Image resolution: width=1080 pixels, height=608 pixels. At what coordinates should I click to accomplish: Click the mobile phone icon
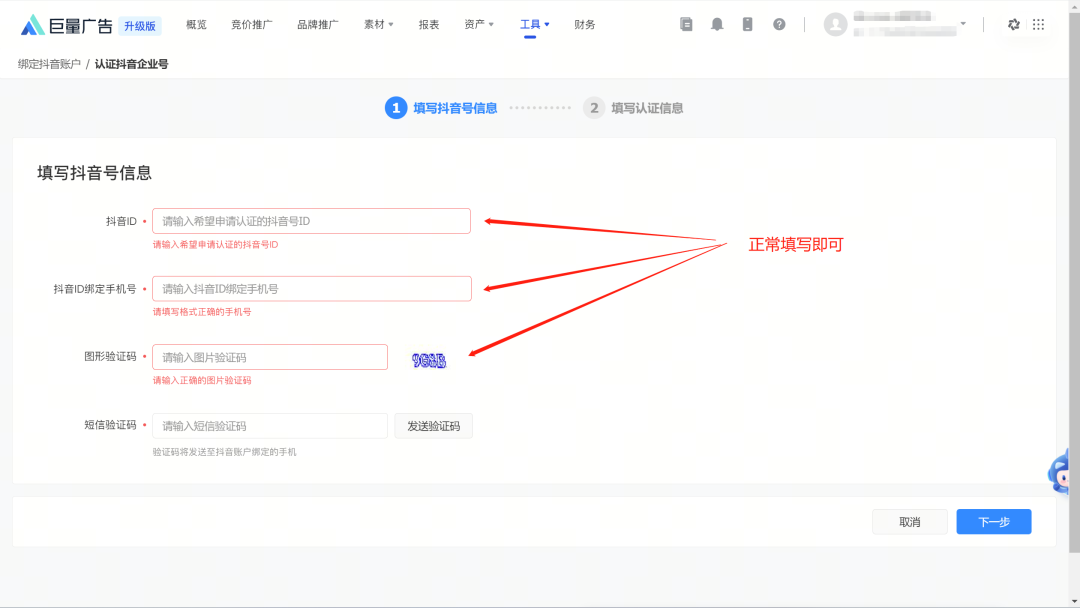(747, 24)
